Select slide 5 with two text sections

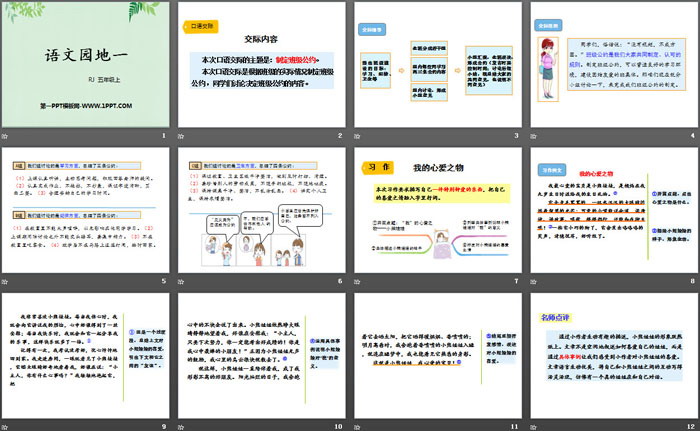pos(86,210)
